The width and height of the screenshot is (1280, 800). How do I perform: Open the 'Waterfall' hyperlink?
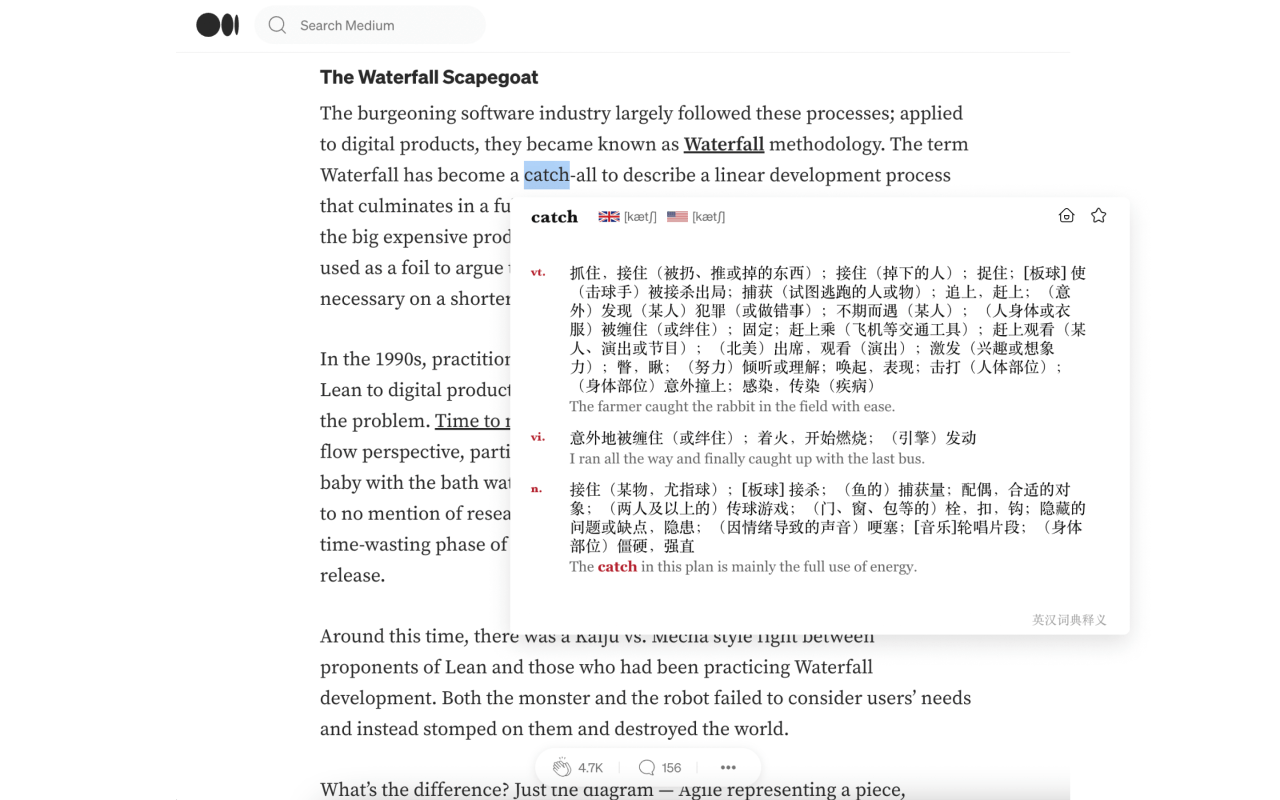click(x=723, y=143)
